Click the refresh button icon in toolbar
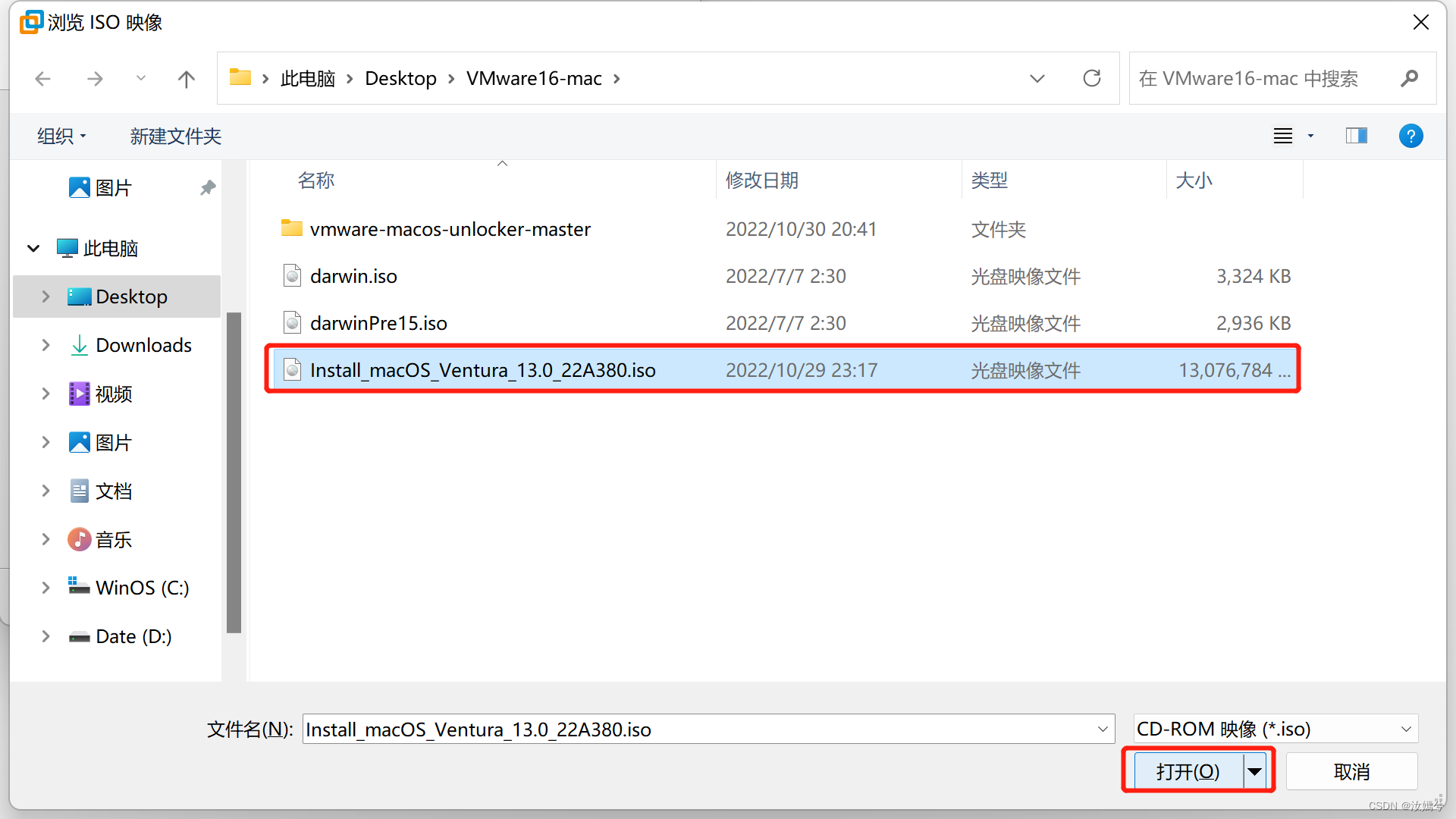The width and height of the screenshot is (1456, 819). 1092,78
